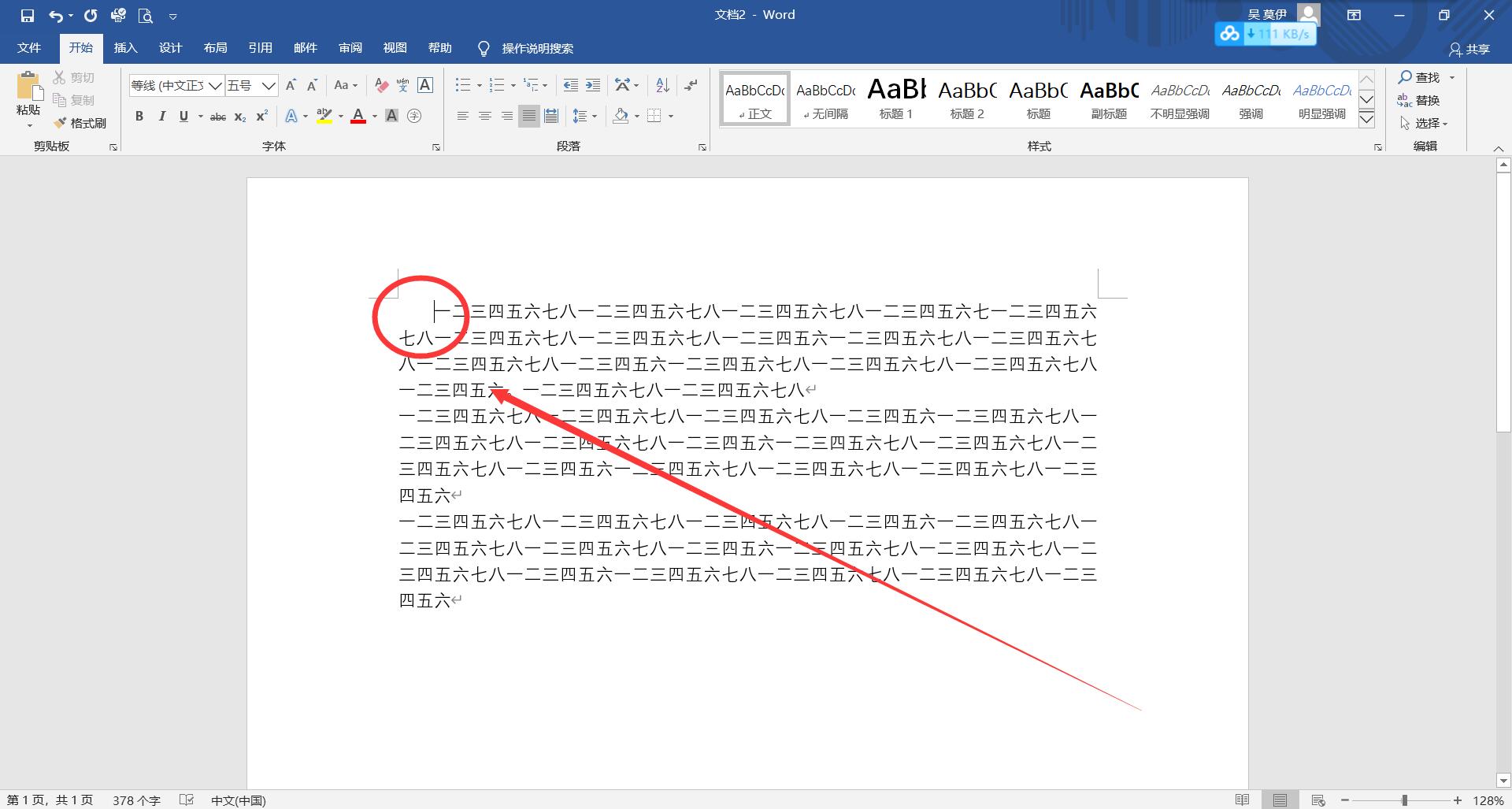Click the Increase Indent icon
Image resolution: width=1512 pixels, height=809 pixels.
(593, 85)
